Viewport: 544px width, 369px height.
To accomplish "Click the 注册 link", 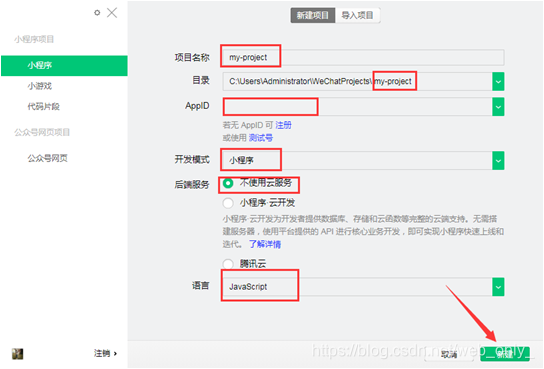I will click(283, 125).
